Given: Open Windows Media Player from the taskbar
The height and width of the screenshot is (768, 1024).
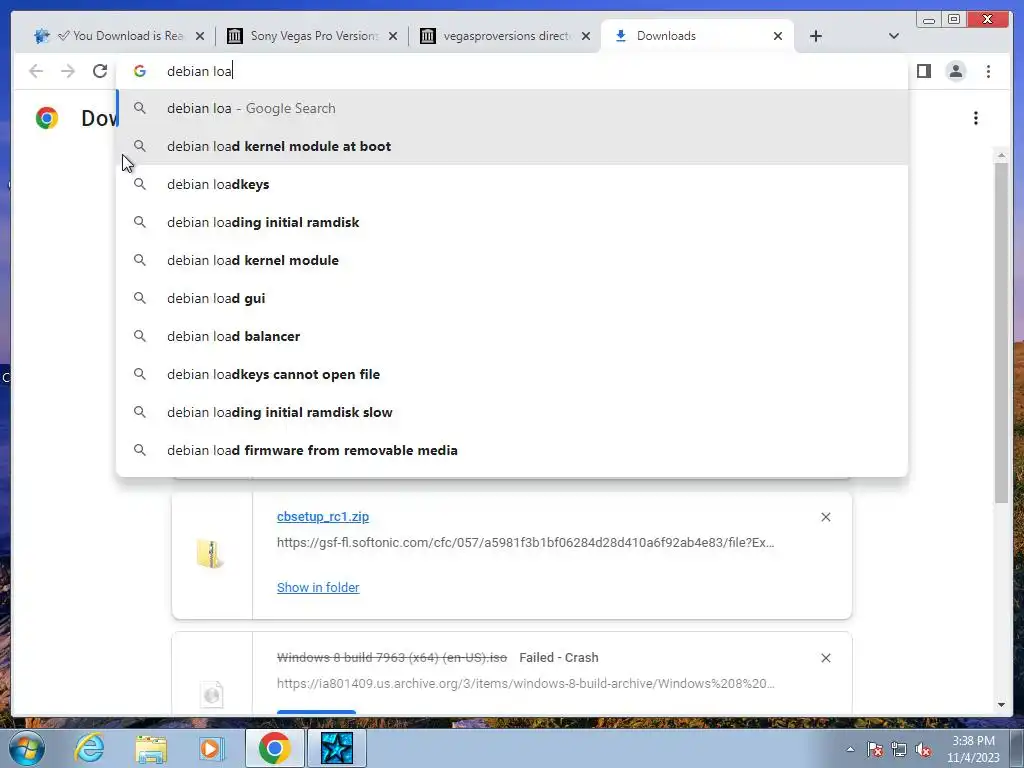Looking at the screenshot, I should [212, 748].
